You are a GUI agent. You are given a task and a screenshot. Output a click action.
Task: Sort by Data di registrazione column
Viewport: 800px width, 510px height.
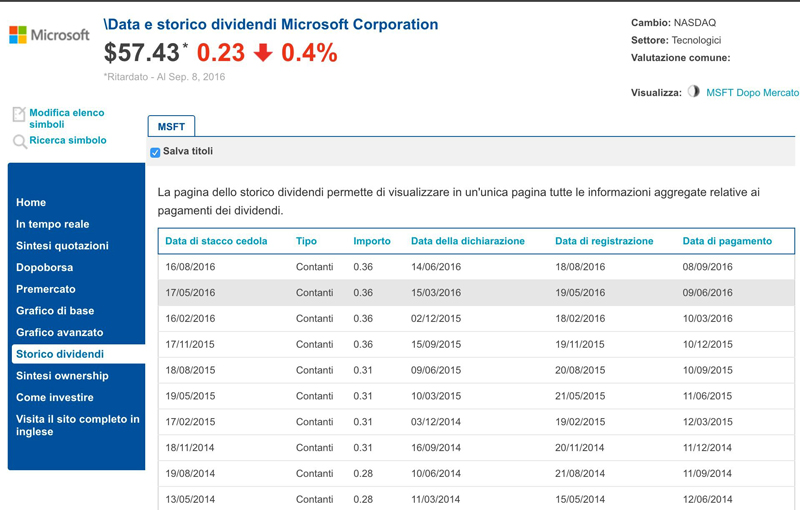(x=604, y=241)
